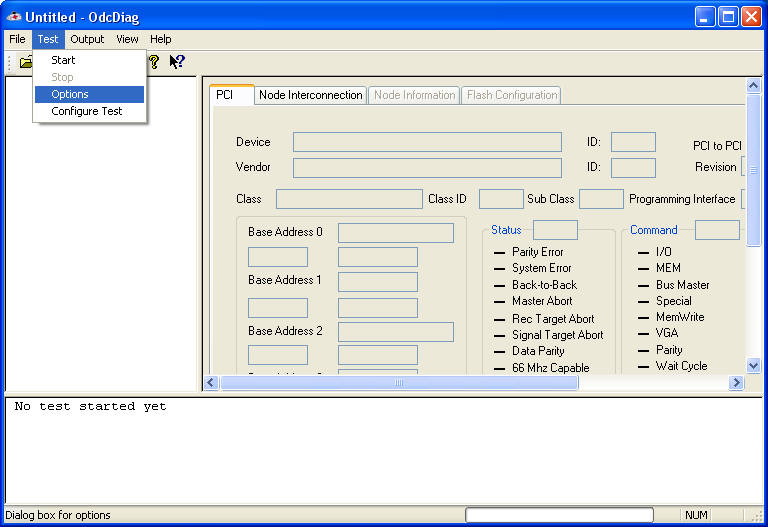Activate the context help arrow icon
The image size is (768, 527).
pos(177,62)
